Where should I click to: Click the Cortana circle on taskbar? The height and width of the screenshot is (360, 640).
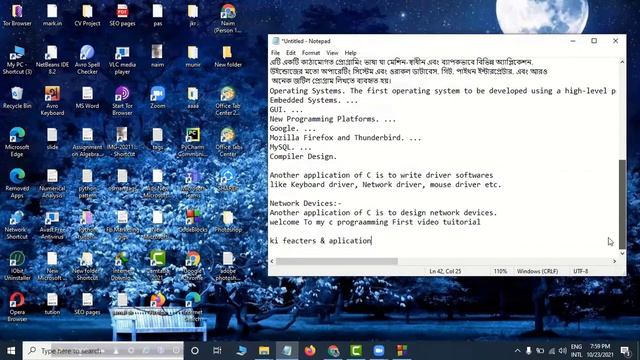point(195,351)
